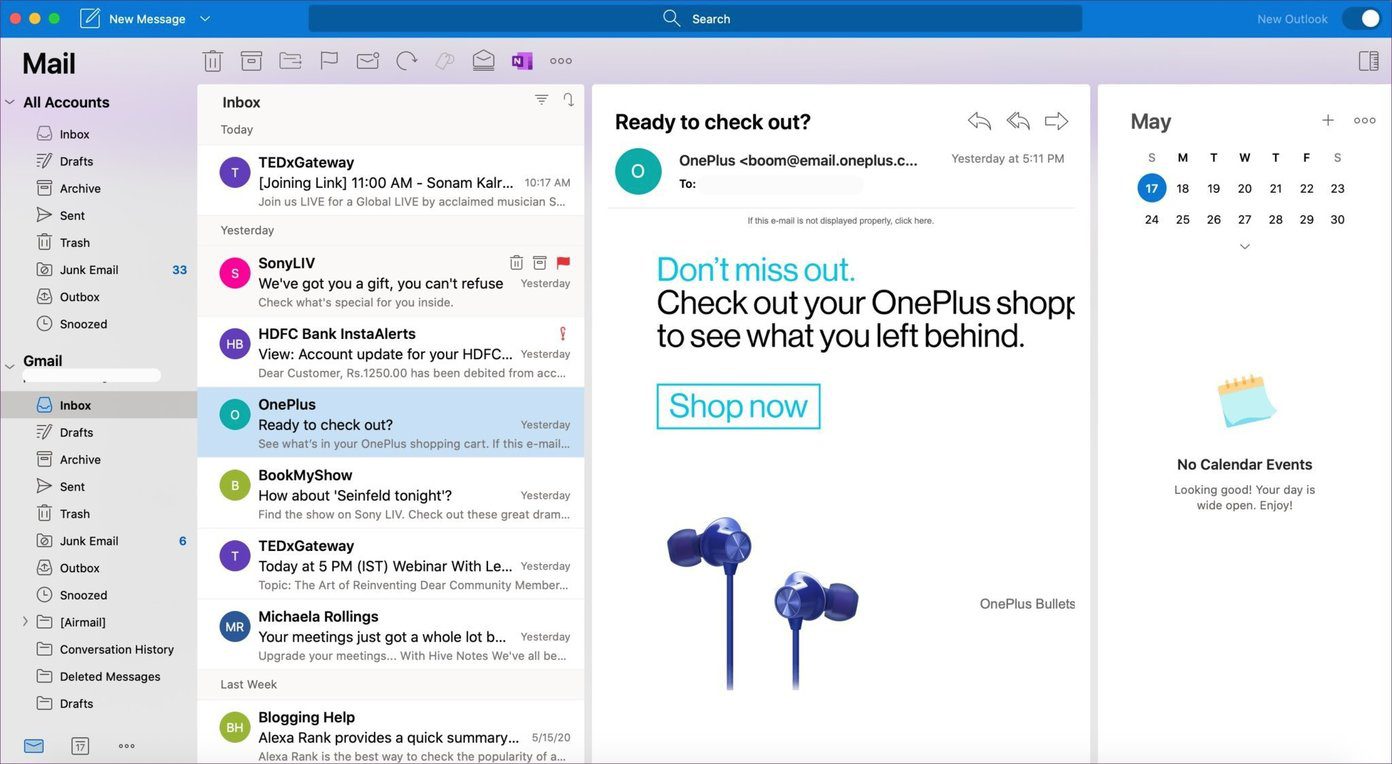The image size is (1392, 764).
Task: Open the New Message dropdown arrow
Action: click(205, 18)
